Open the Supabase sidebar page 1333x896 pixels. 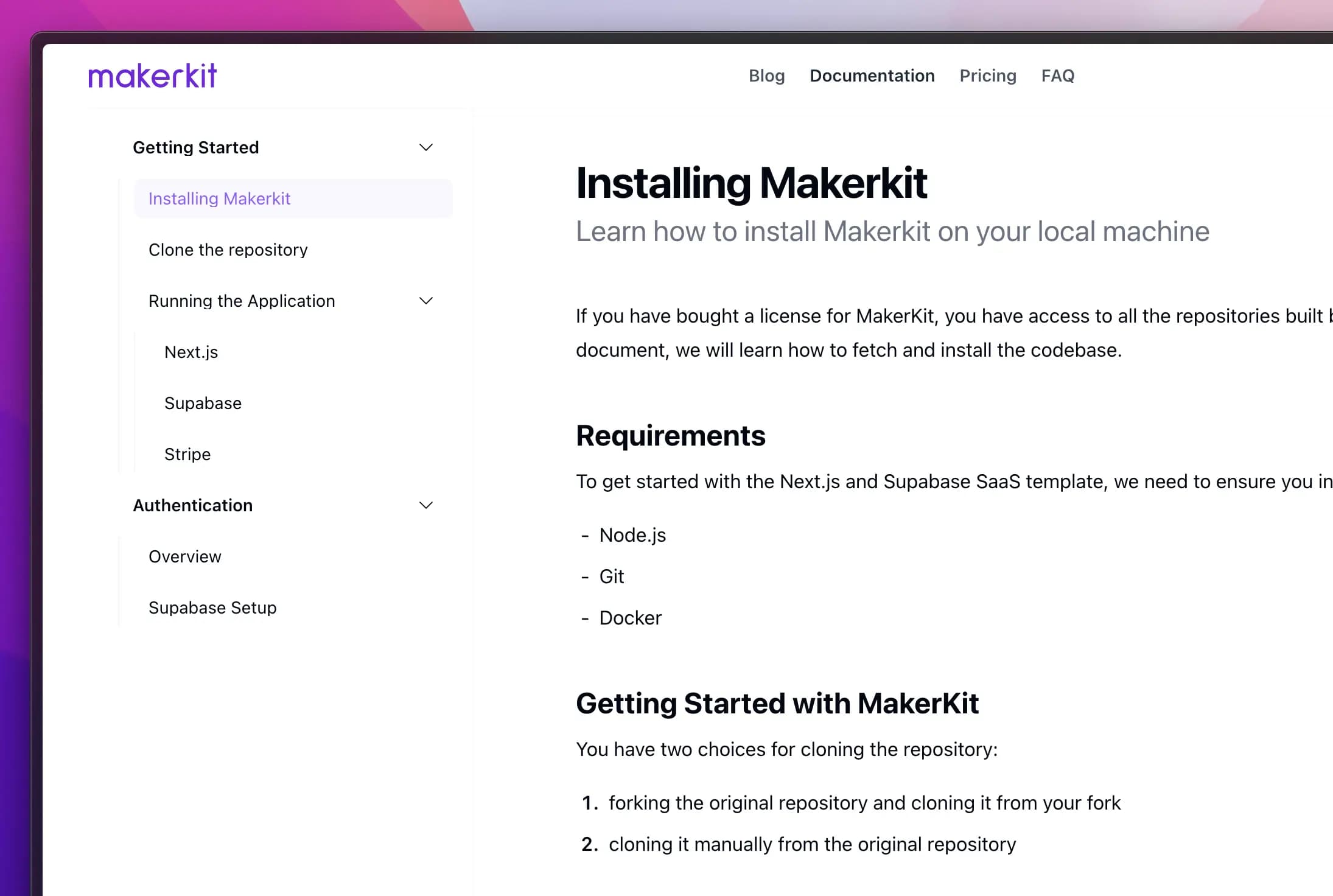click(x=203, y=403)
